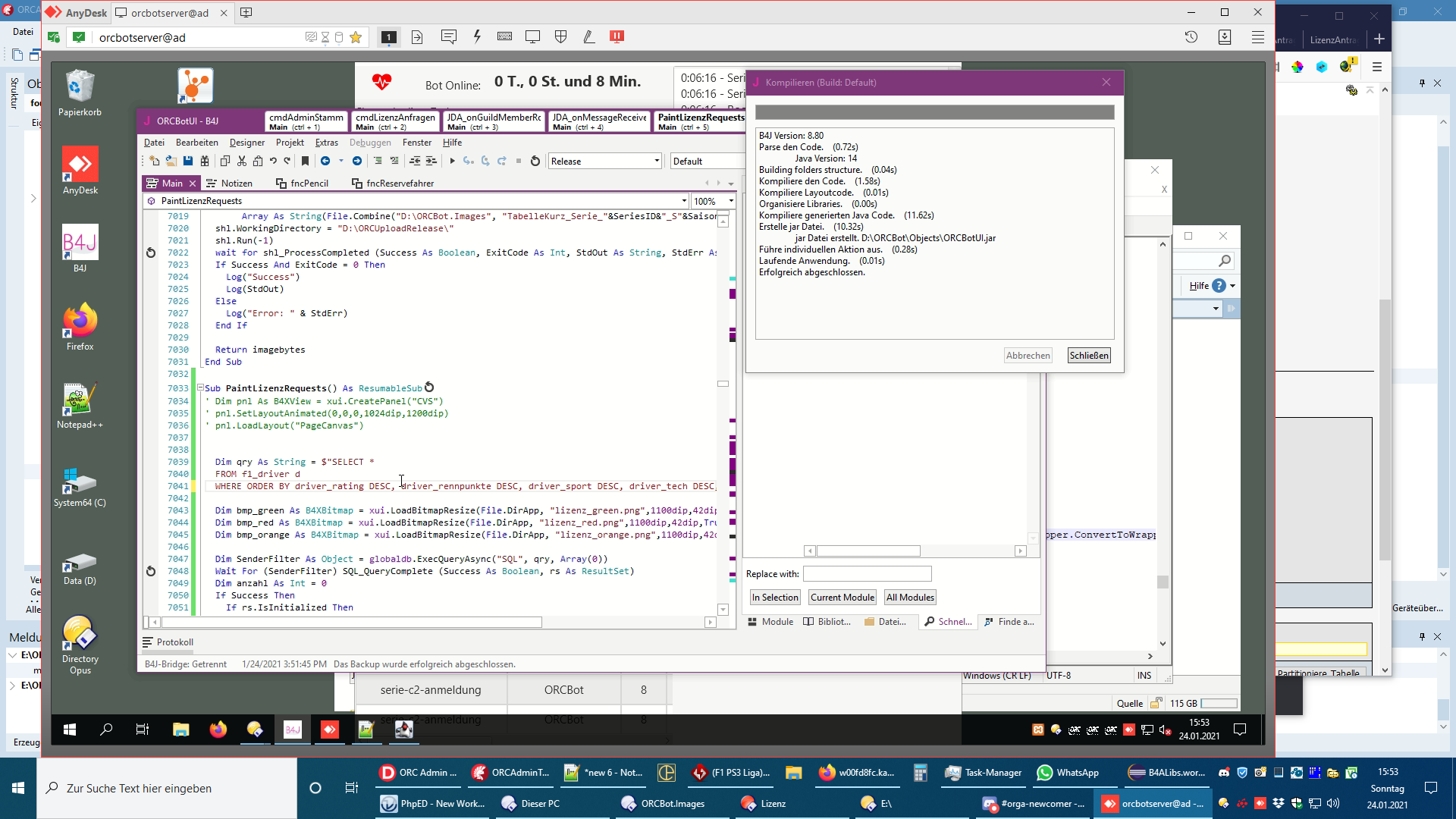Click the AnyDesk actions lightning icon

(477, 37)
